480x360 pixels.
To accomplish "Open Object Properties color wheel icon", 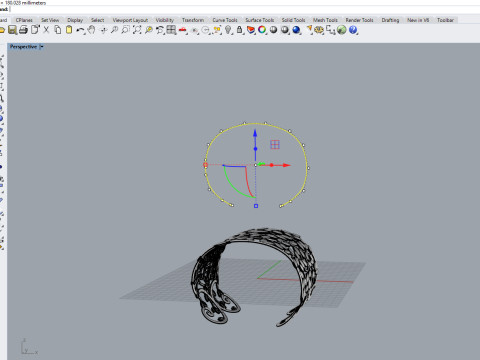I will pyautogui.click(x=262, y=30).
